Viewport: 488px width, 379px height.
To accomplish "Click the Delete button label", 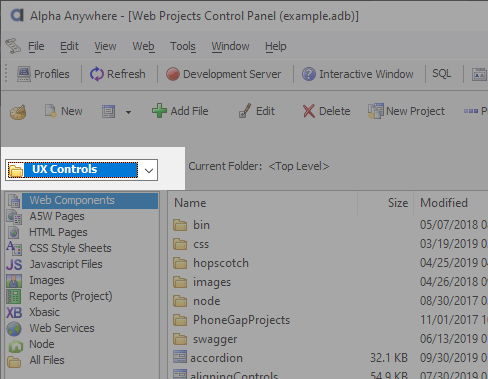I will tap(335, 111).
